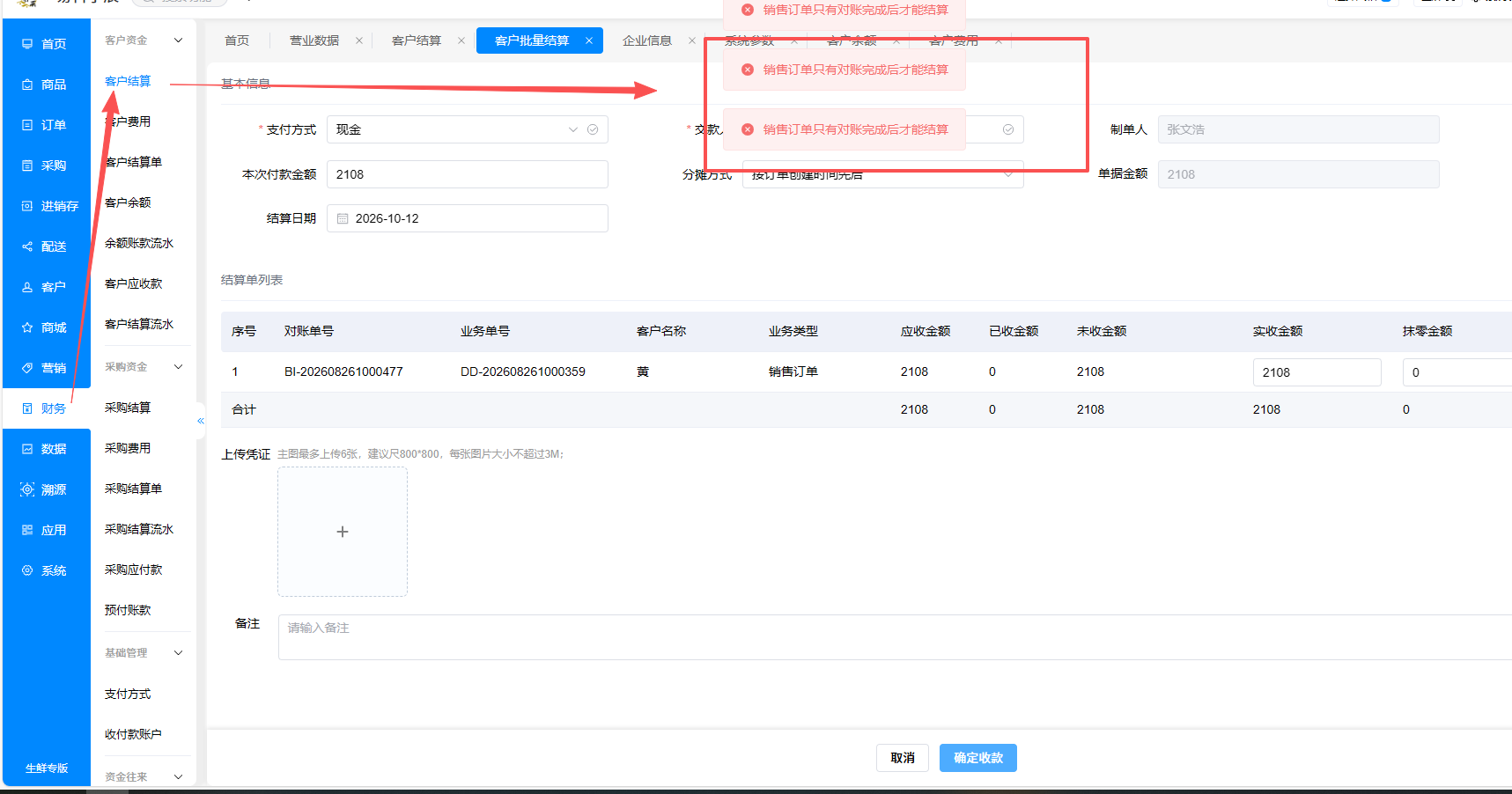Image resolution: width=1512 pixels, height=794 pixels.
Task: Open the calendar icon of 结算日期
Action: coord(343,218)
